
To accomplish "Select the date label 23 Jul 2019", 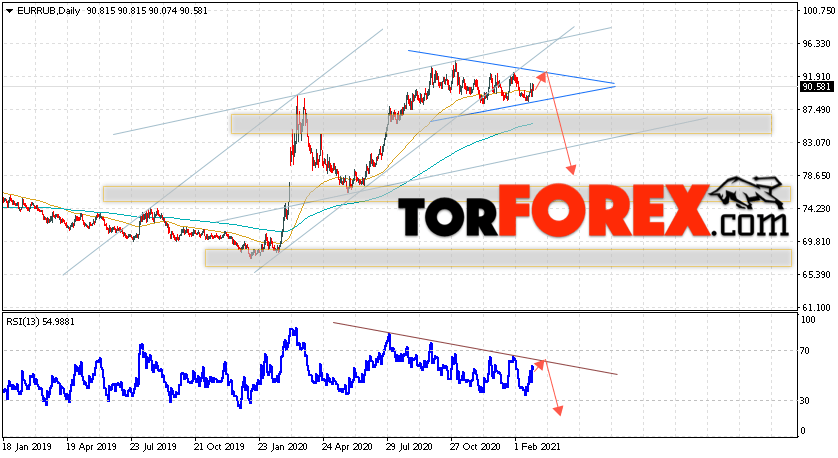I will tap(155, 446).
